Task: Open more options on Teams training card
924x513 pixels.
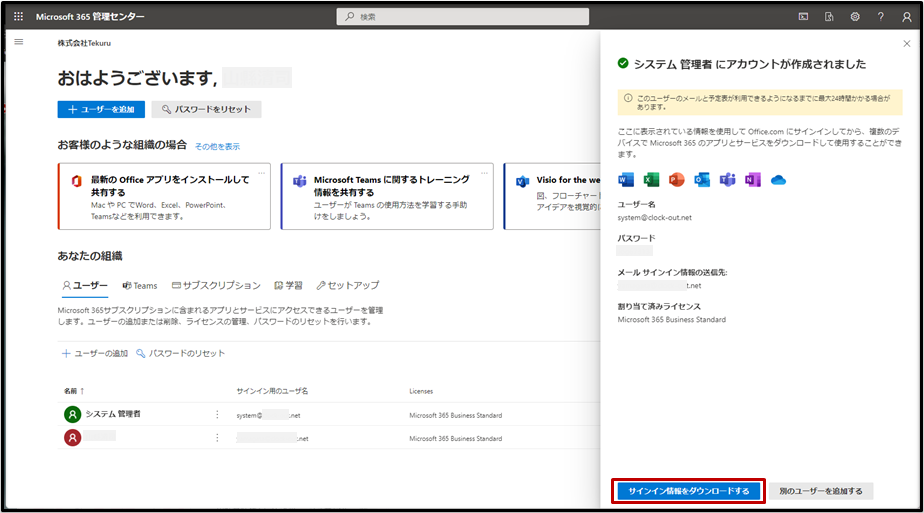Action: [484, 173]
